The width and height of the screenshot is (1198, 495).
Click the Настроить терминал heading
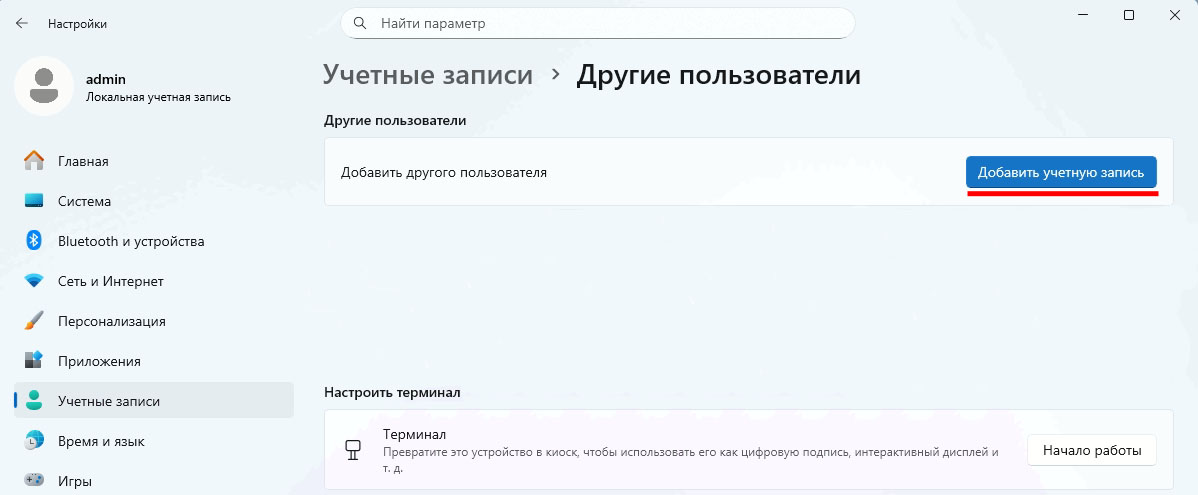tap(393, 393)
